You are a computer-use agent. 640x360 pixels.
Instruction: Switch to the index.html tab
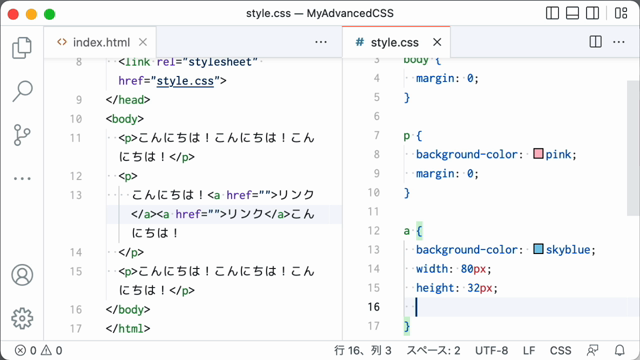pyautogui.click(x=100, y=42)
